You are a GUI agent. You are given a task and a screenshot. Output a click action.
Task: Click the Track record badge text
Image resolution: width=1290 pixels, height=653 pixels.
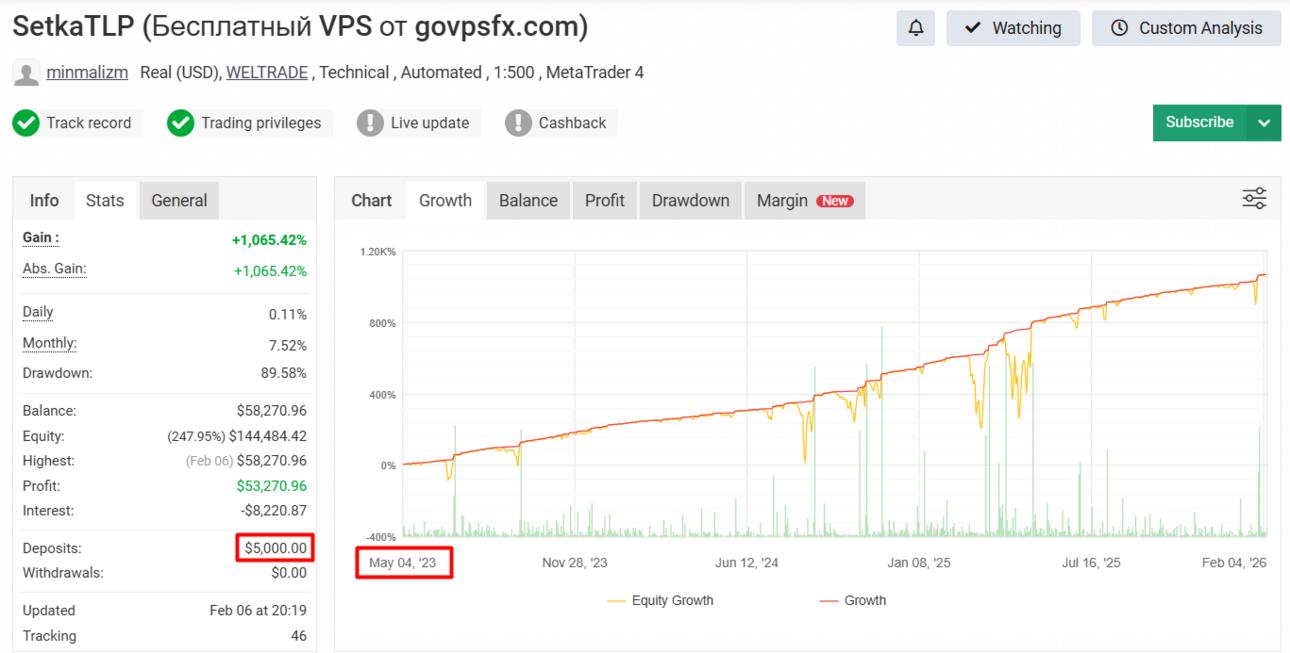click(89, 123)
